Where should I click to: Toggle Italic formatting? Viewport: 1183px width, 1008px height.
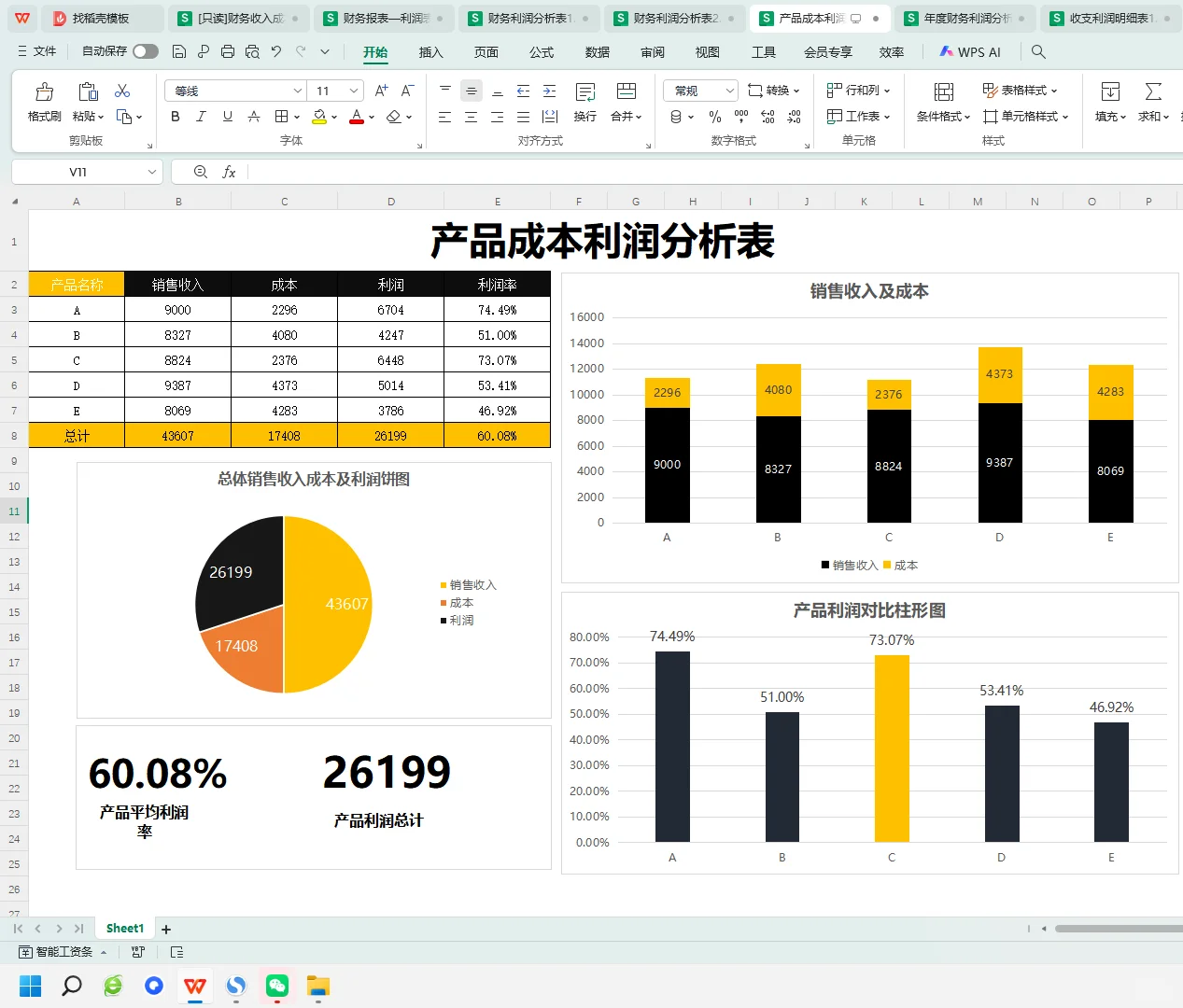point(201,117)
